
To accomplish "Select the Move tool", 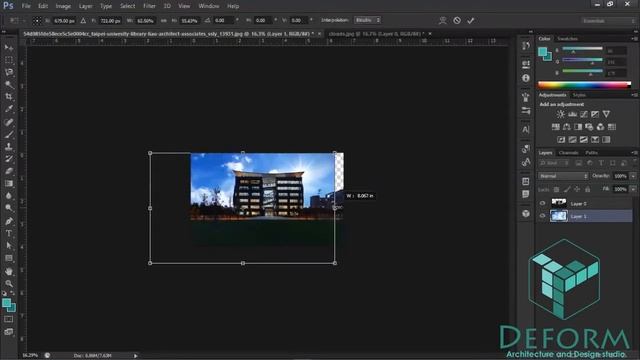I will tap(9, 48).
